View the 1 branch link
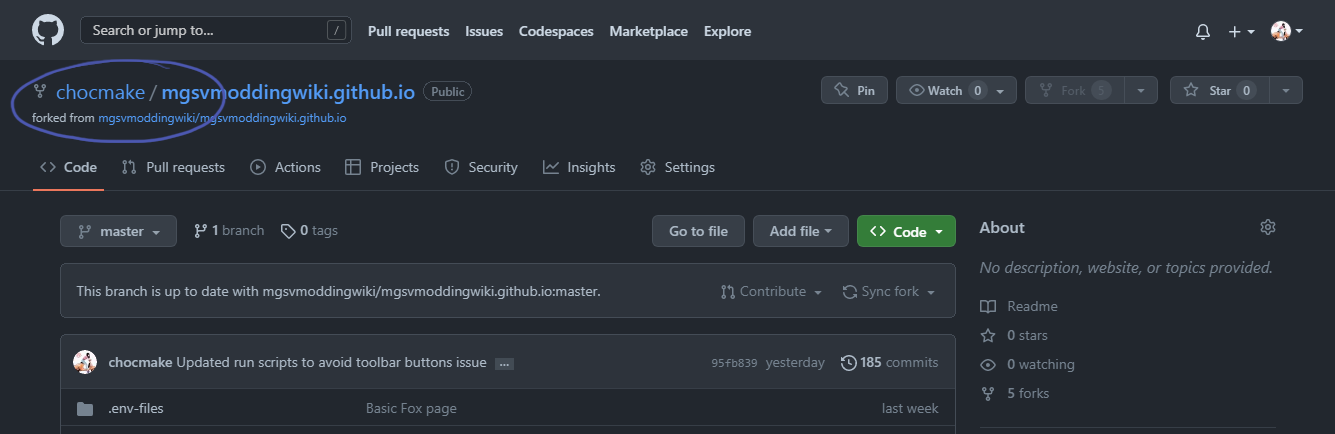Screen dimensions: 1335x434 click(x=229, y=231)
